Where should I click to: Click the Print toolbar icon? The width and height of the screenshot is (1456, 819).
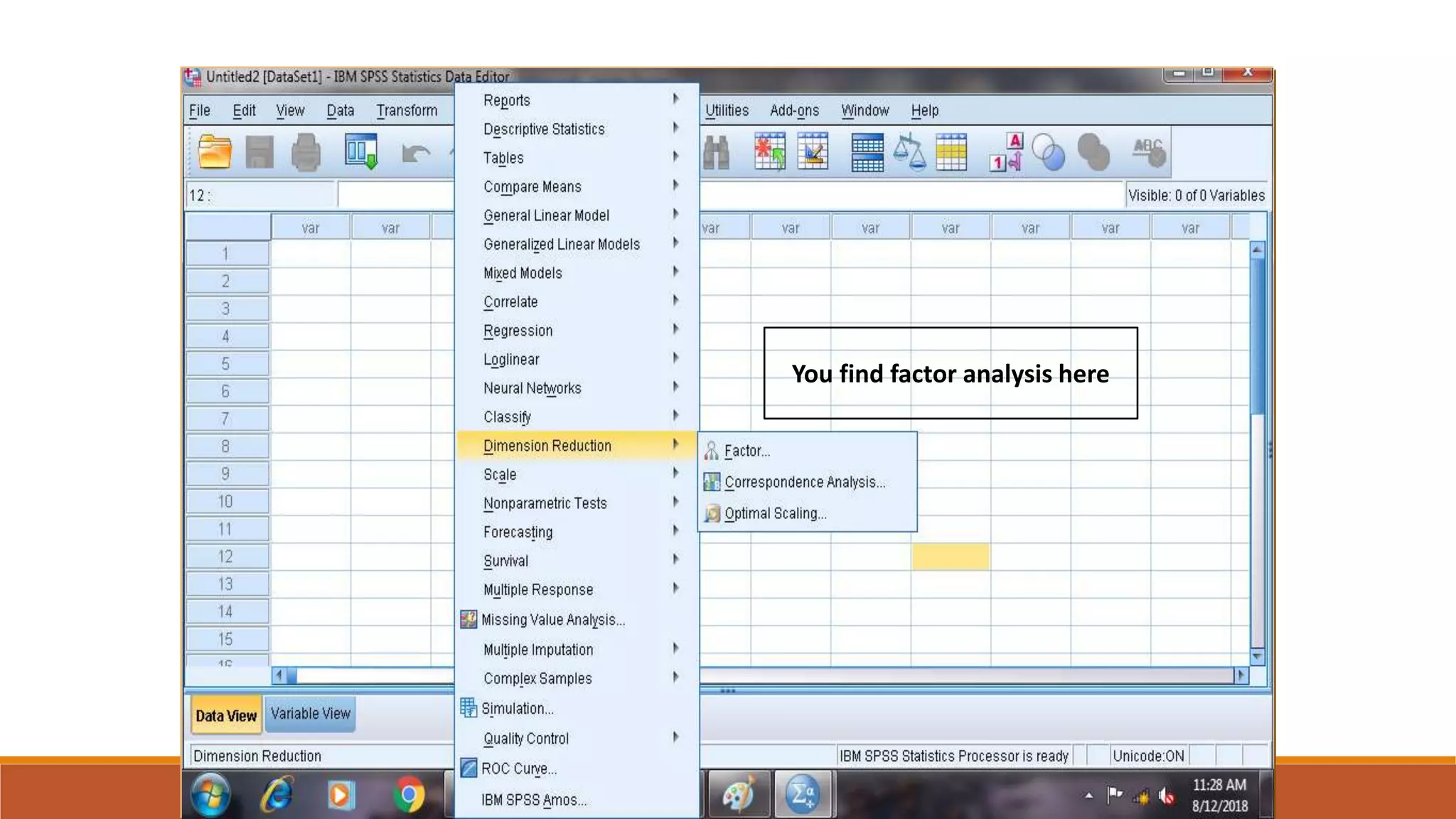pos(306,152)
